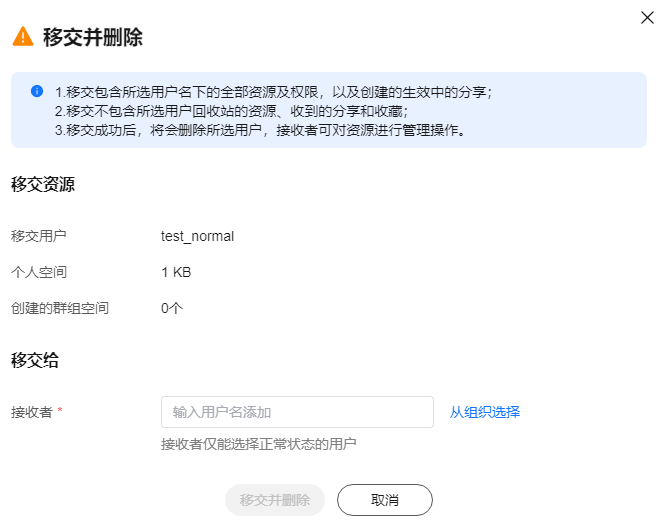
Task: Open the 从组织选择 link
Action: 485,412
